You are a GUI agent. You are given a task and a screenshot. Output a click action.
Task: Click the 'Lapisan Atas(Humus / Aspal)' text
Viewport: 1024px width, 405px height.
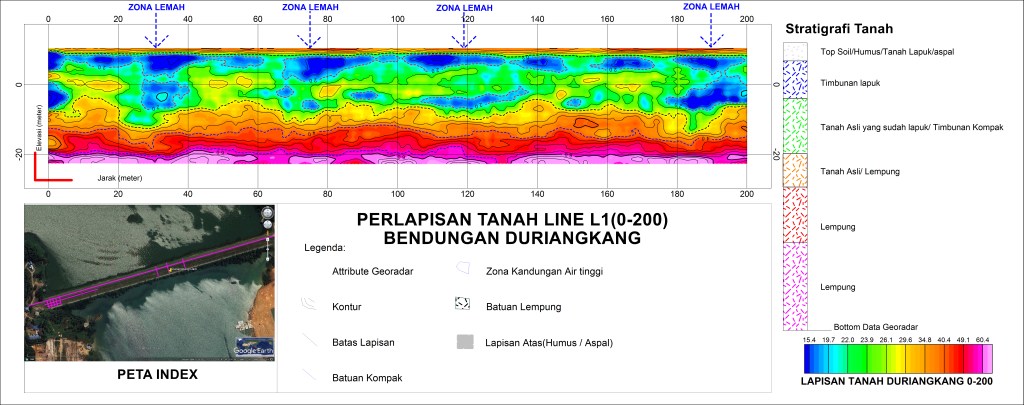pos(549,342)
